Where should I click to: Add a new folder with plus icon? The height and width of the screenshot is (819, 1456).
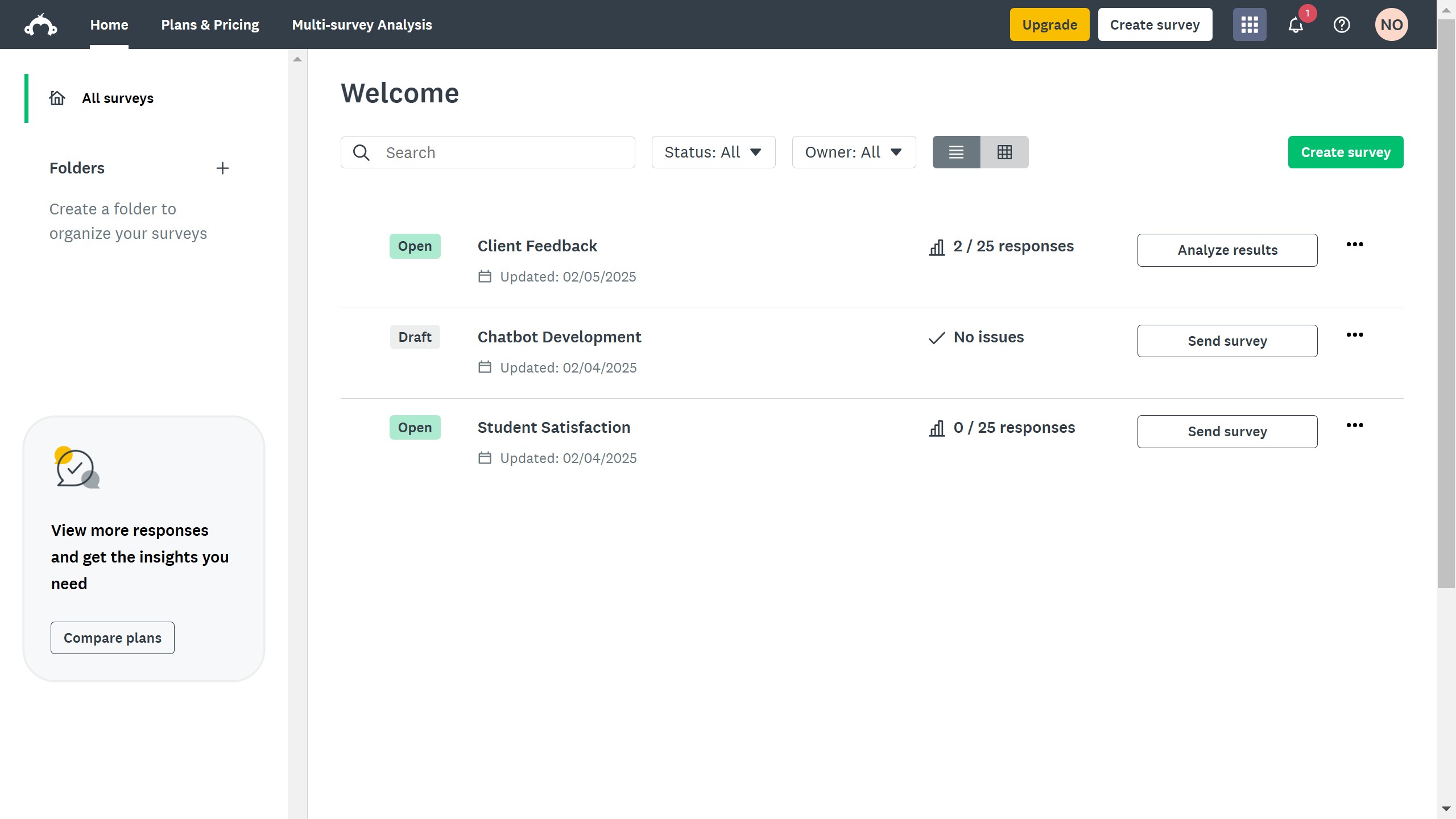(x=222, y=168)
